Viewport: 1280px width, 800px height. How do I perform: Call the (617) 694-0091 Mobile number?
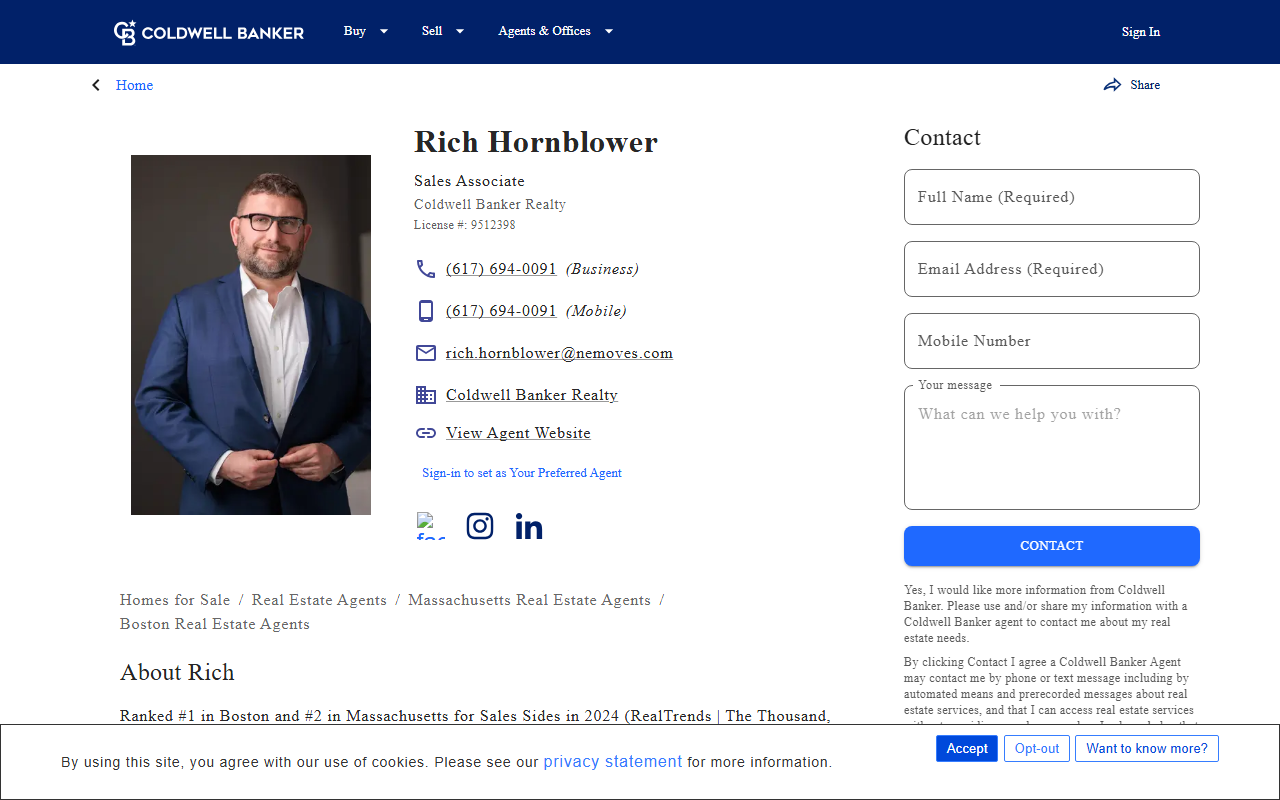pos(501,311)
